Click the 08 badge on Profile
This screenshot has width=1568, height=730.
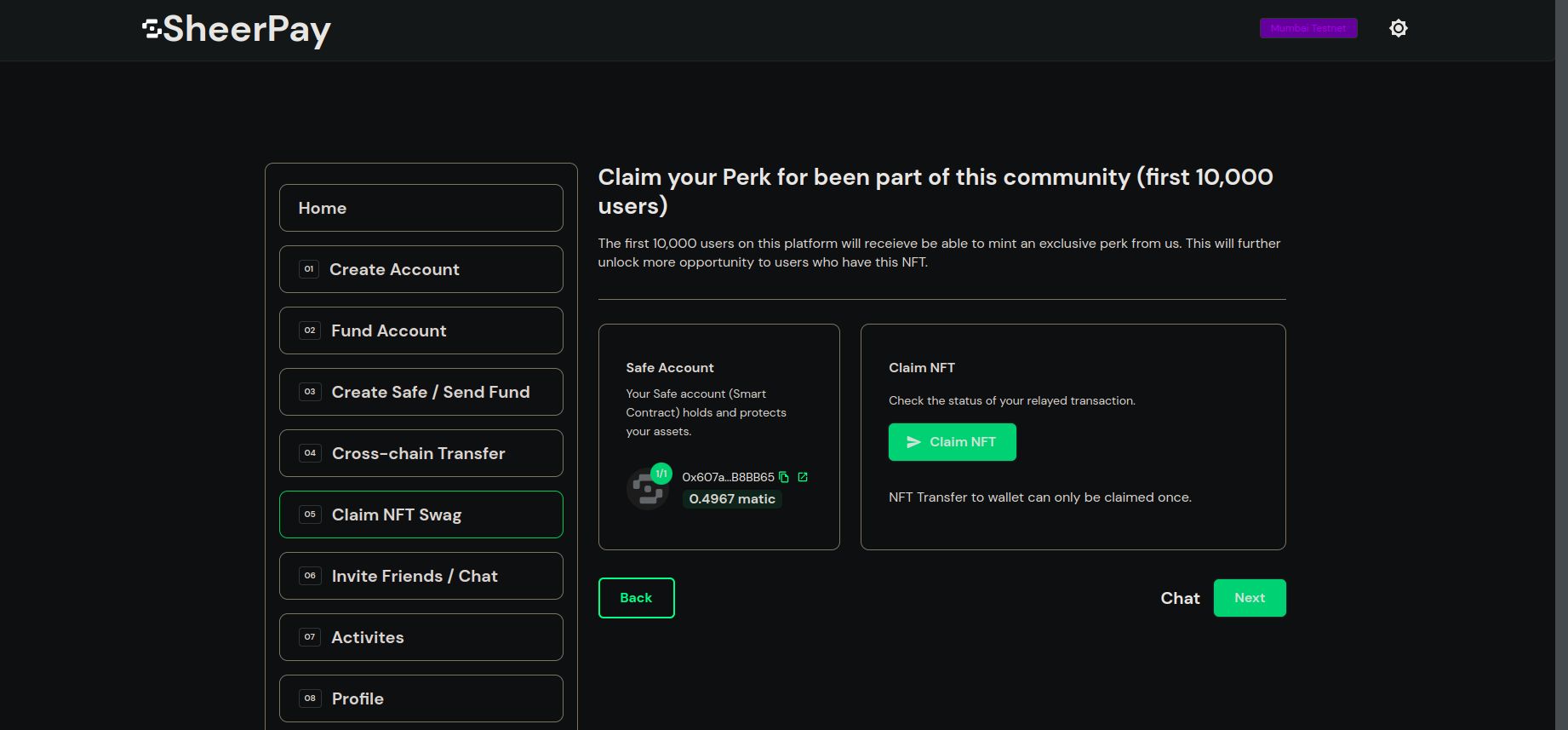(310, 698)
